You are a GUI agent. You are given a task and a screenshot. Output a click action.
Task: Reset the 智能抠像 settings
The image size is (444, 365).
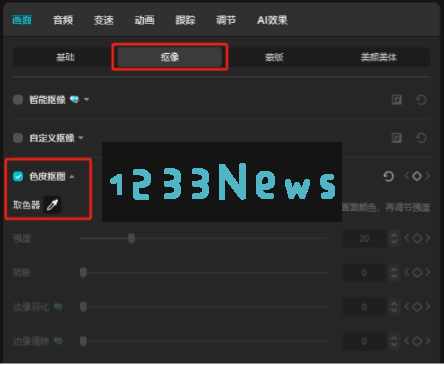click(421, 100)
